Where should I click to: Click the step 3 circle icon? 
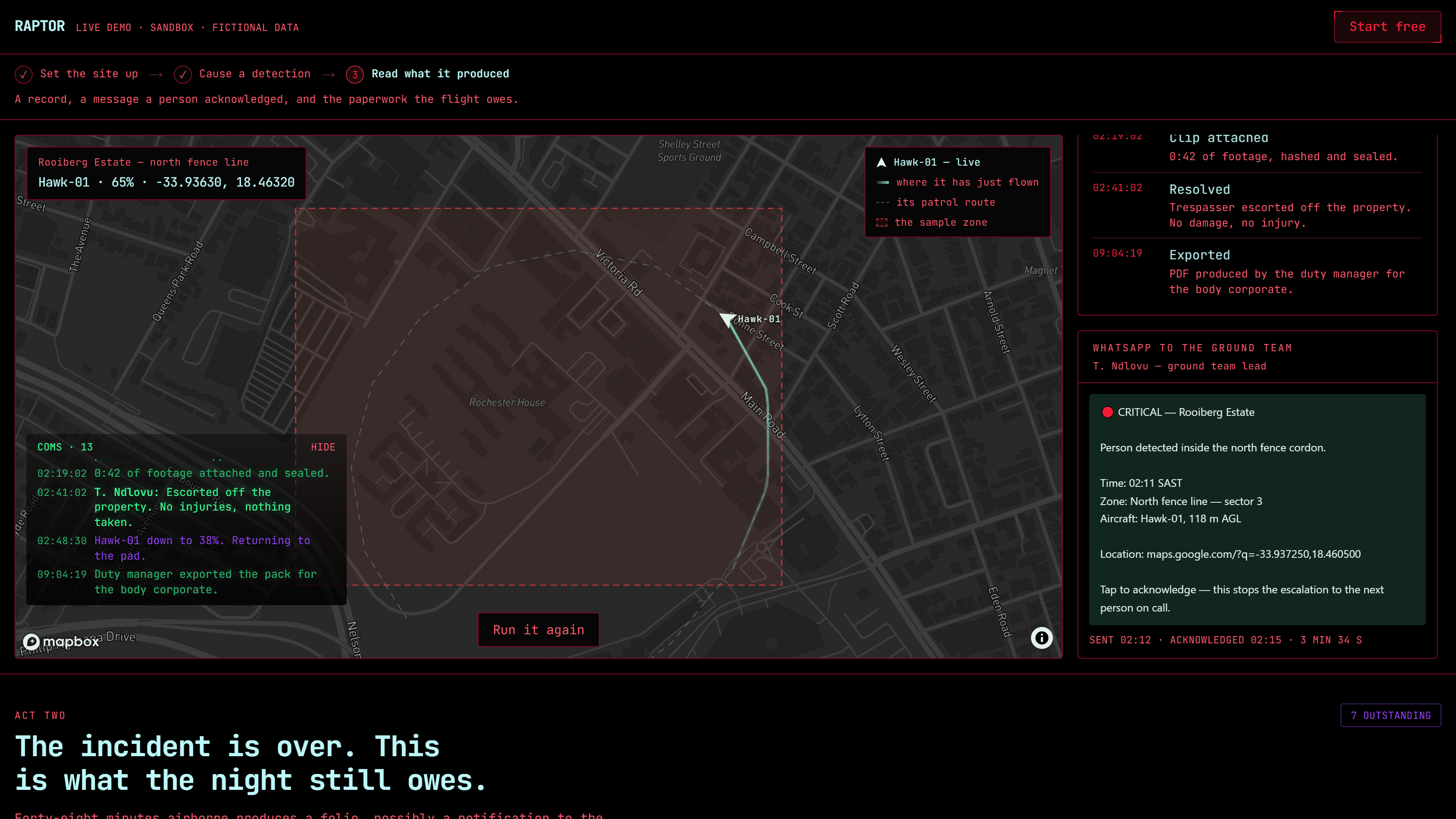354,74
